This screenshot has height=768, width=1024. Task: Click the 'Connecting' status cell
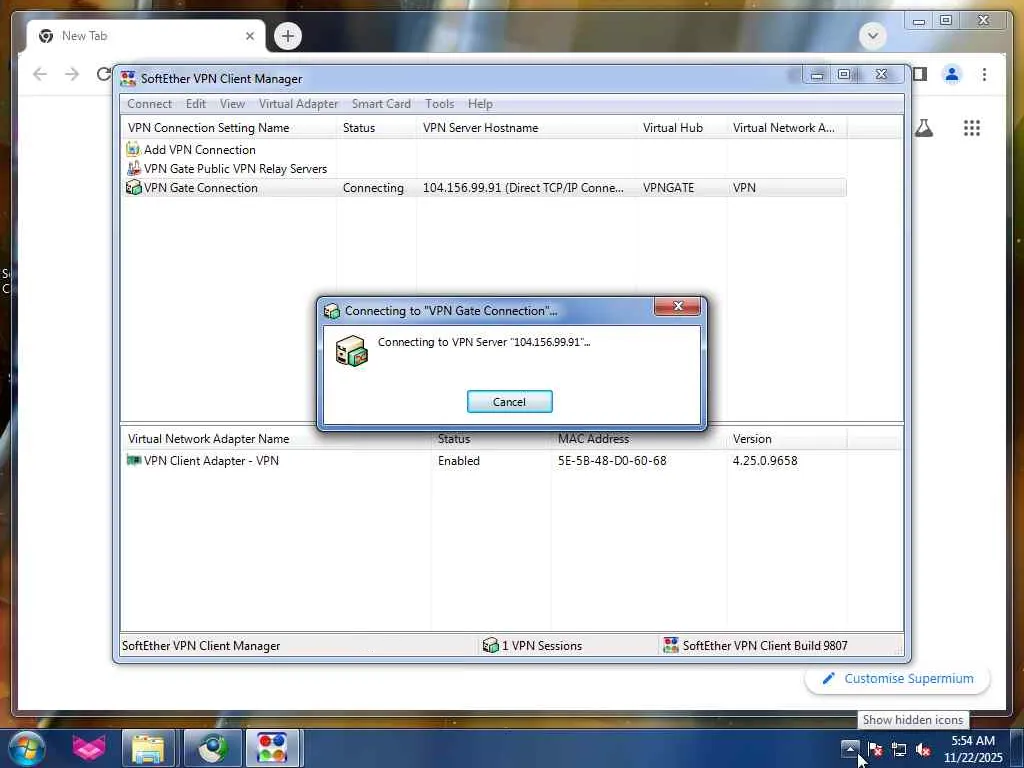click(373, 187)
